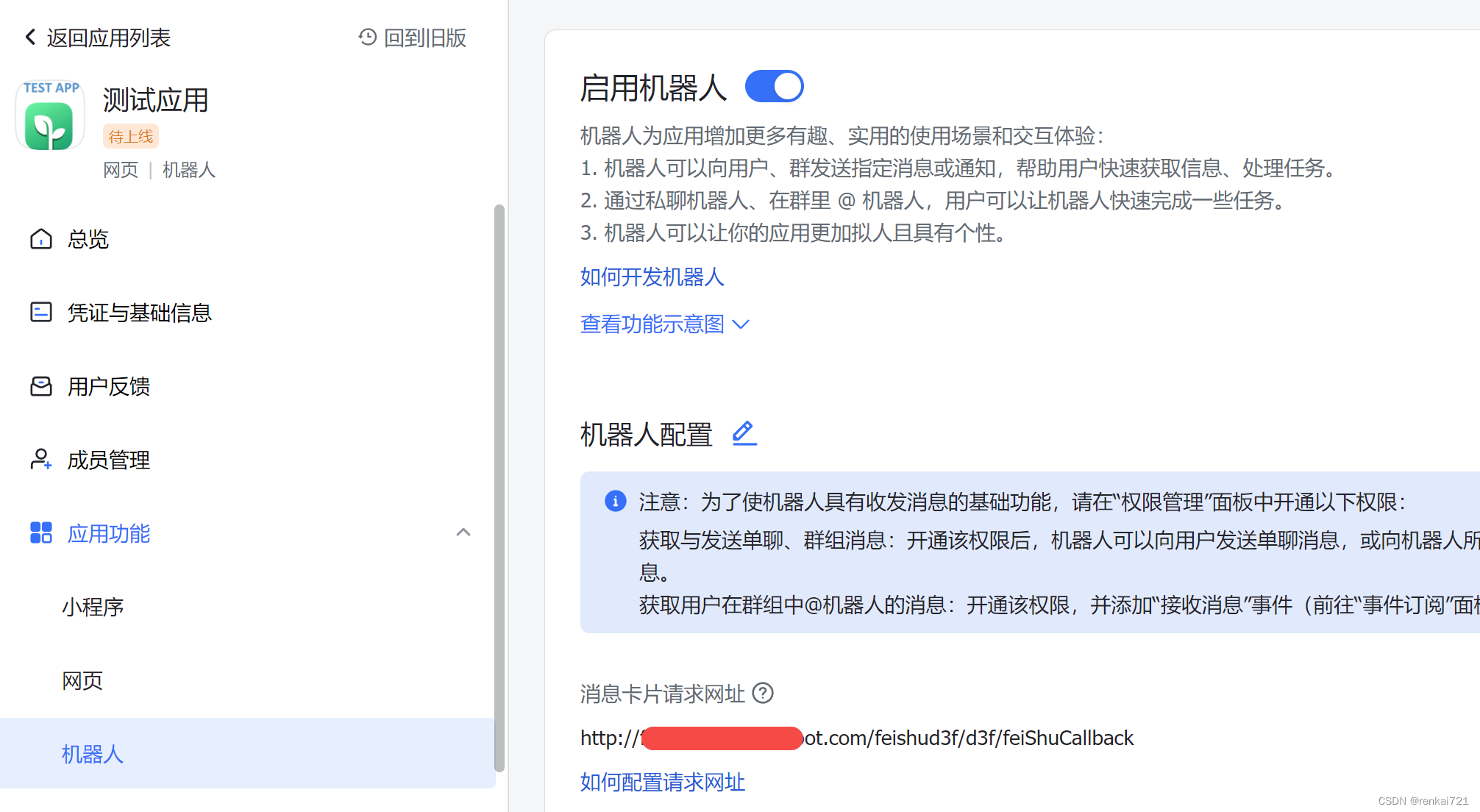
Task: Open 用户反馈 via its envelope icon
Action: (x=40, y=385)
